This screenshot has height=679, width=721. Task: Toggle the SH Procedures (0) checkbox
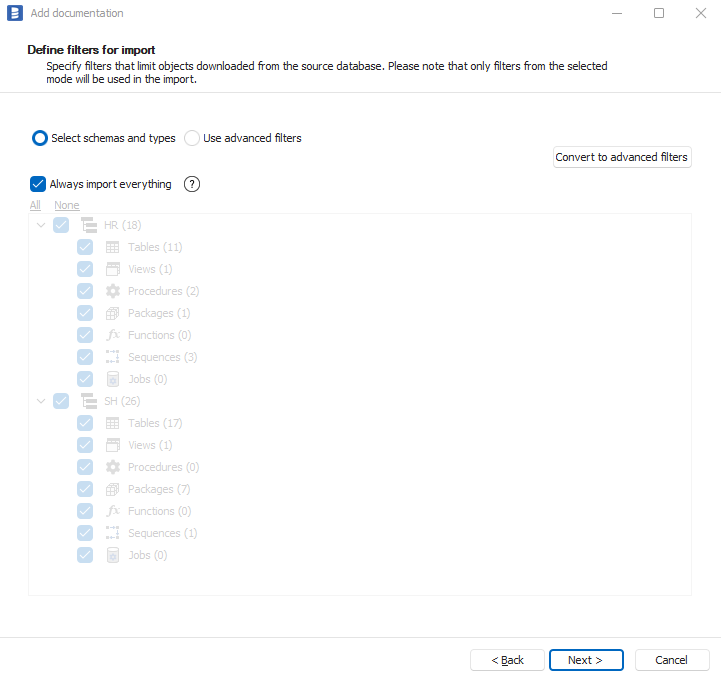coord(85,467)
